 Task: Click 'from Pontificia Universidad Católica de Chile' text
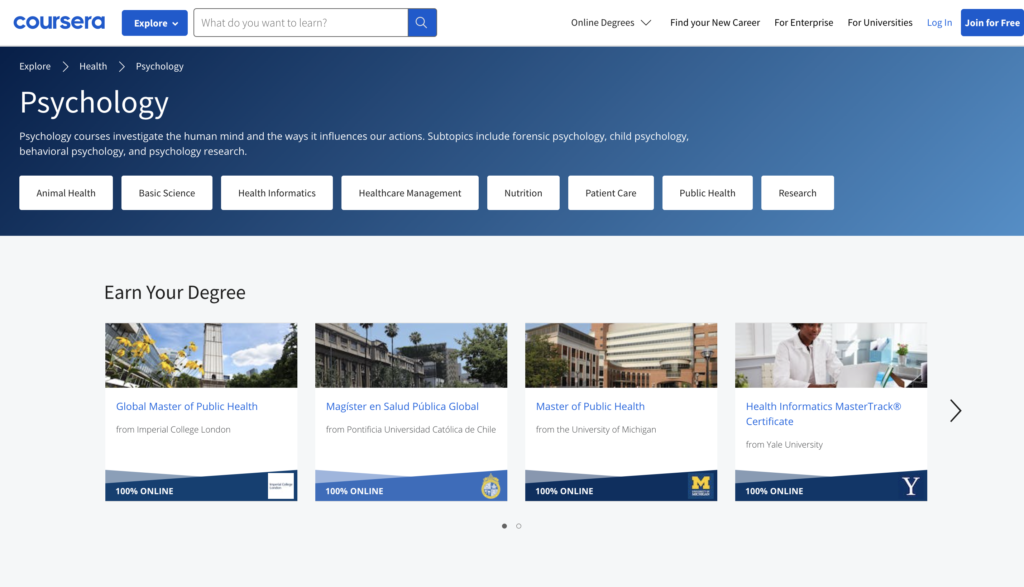coord(411,429)
